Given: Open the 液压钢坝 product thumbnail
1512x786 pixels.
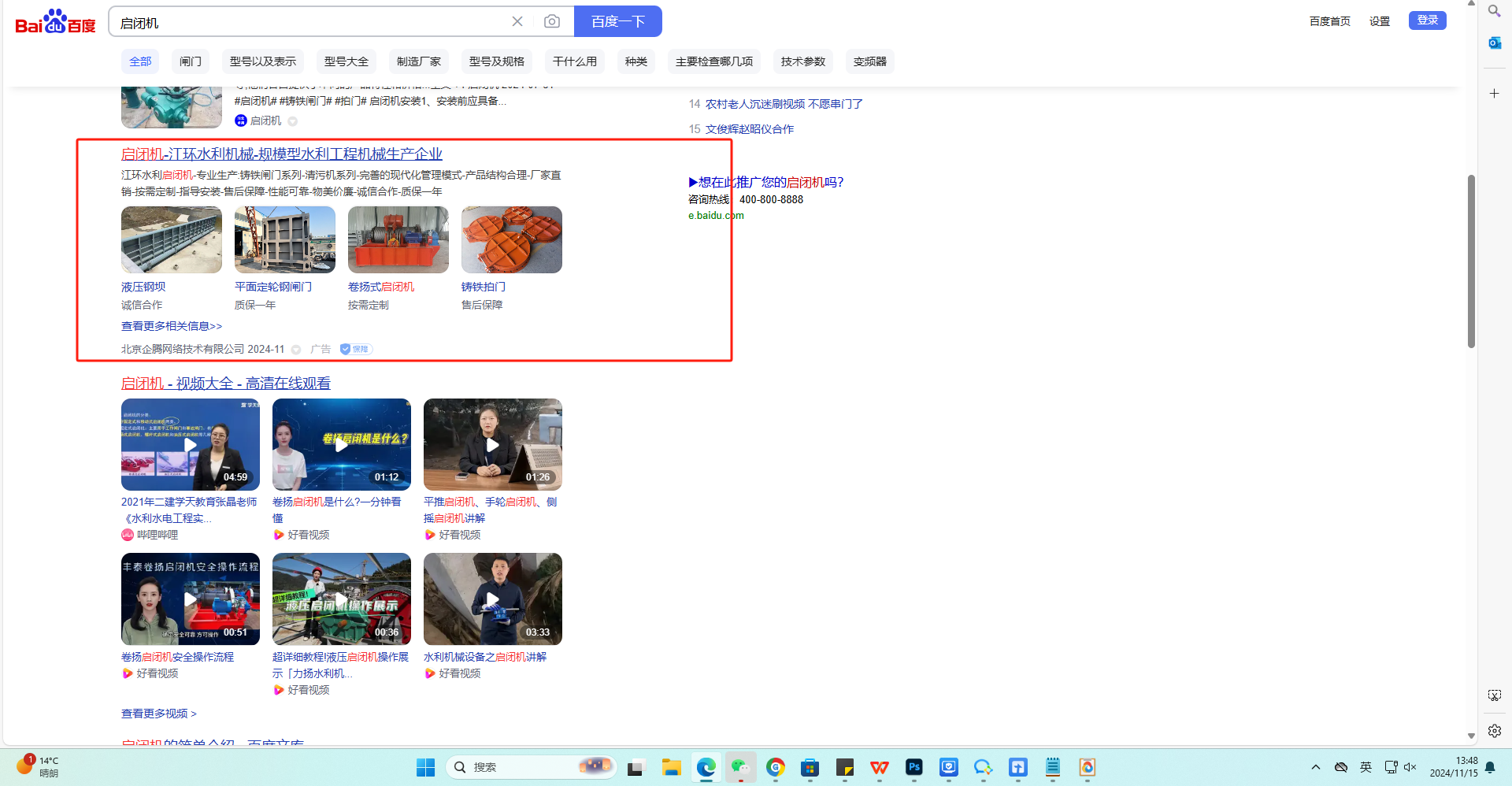Looking at the screenshot, I should tap(172, 239).
